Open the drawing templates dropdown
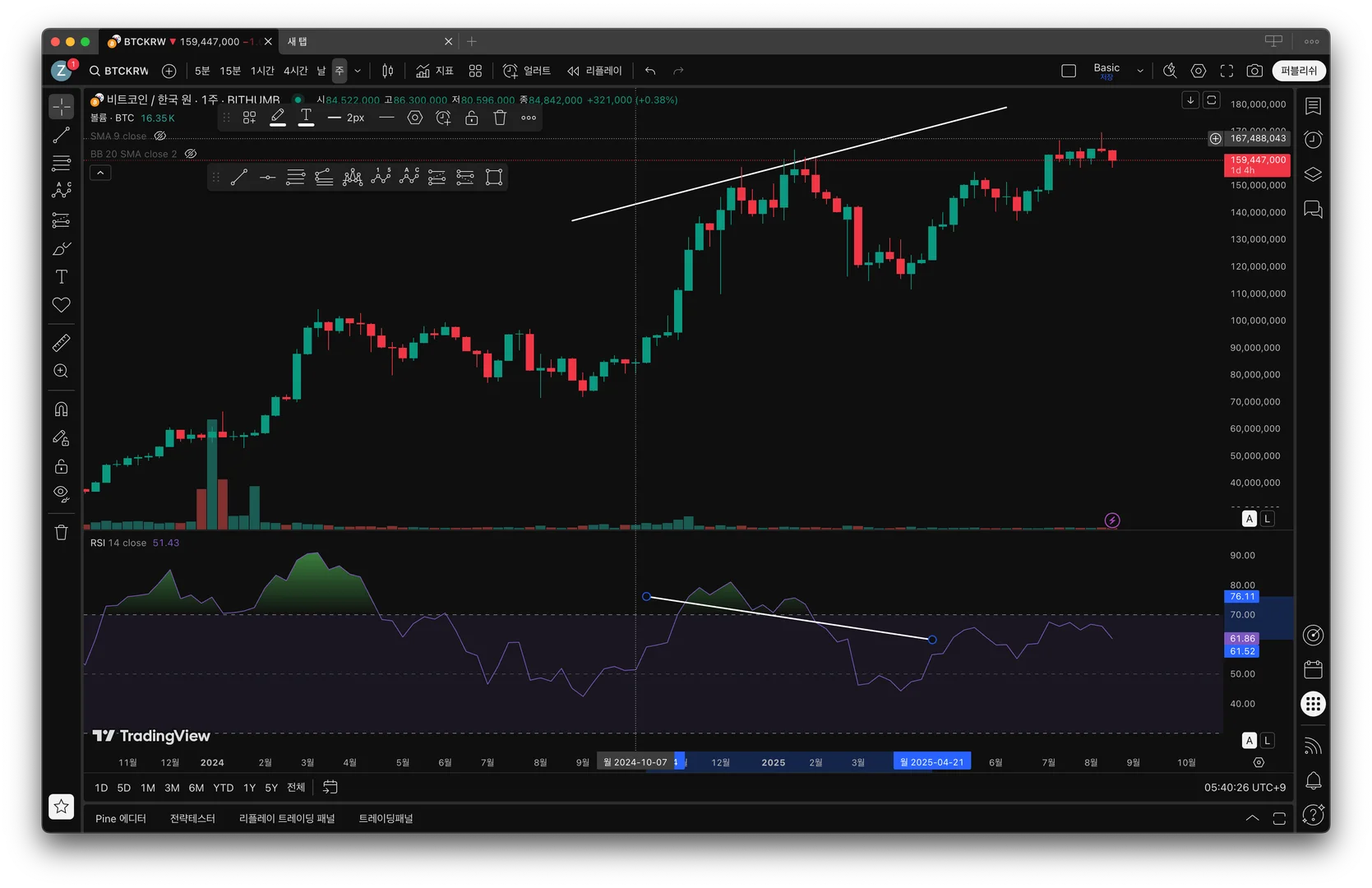This screenshot has width=1372, height=888. [250, 118]
